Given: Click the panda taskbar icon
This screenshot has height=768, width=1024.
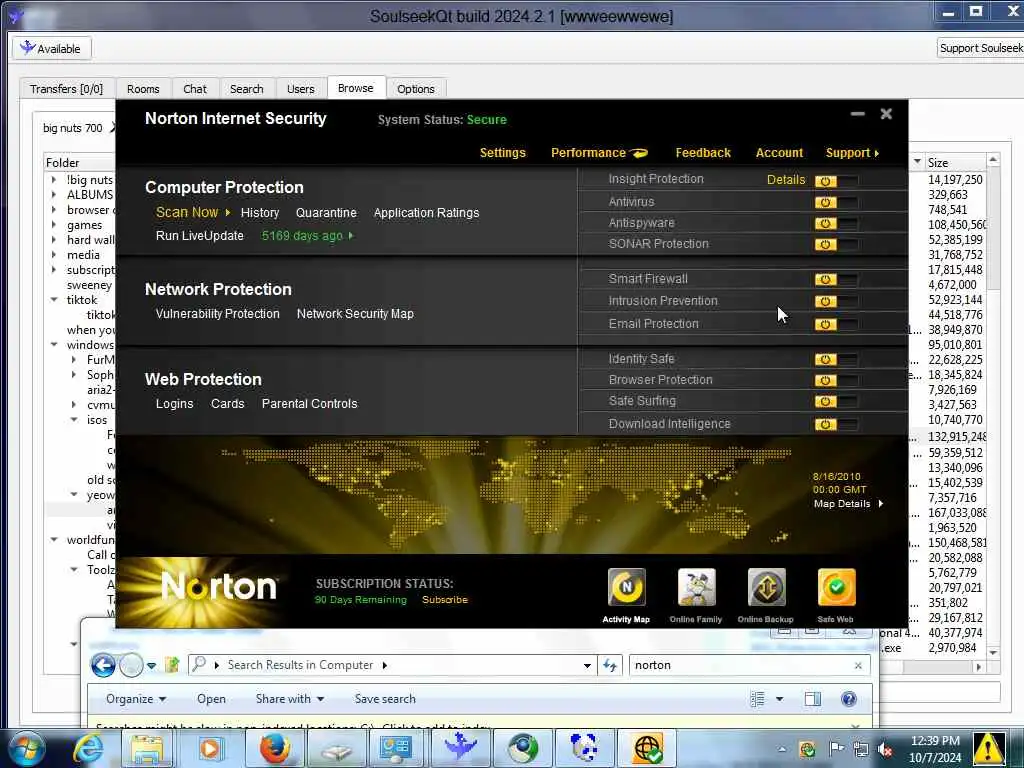Looking at the screenshot, I should point(583,748).
